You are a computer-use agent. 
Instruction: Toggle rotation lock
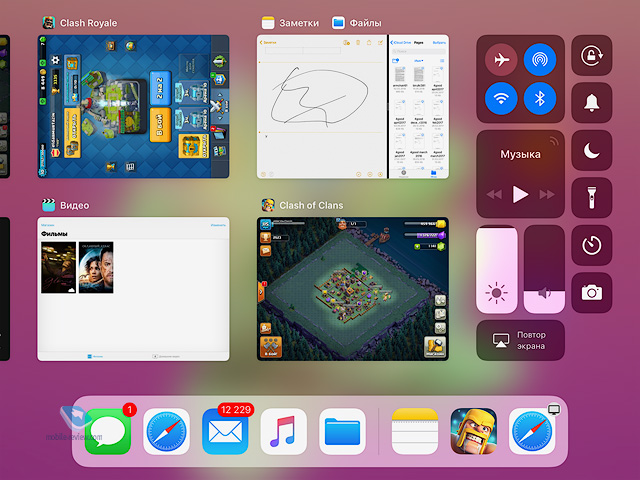[591, 55]
